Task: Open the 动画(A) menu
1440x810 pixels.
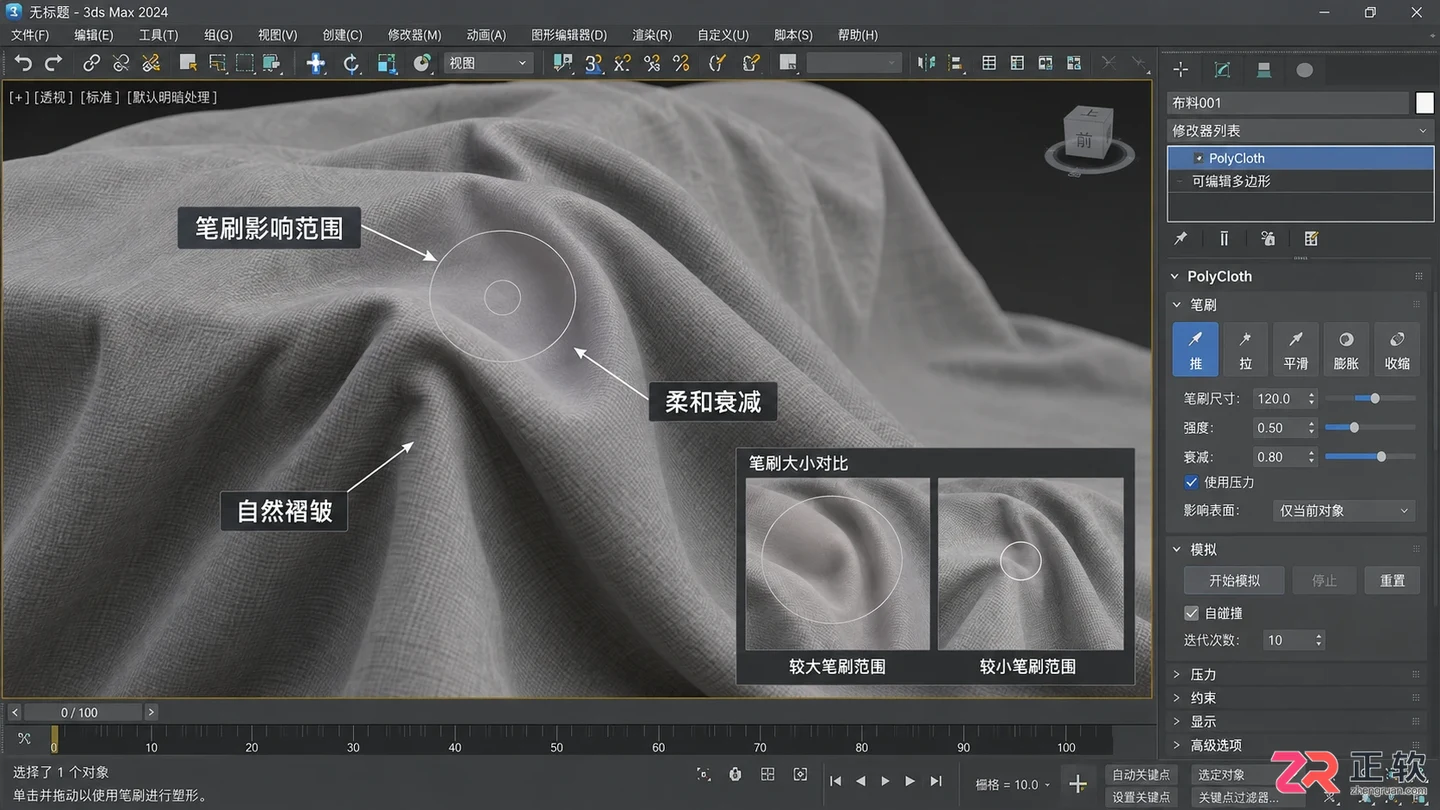Action: pyautogui.click(x=486, y=35)
